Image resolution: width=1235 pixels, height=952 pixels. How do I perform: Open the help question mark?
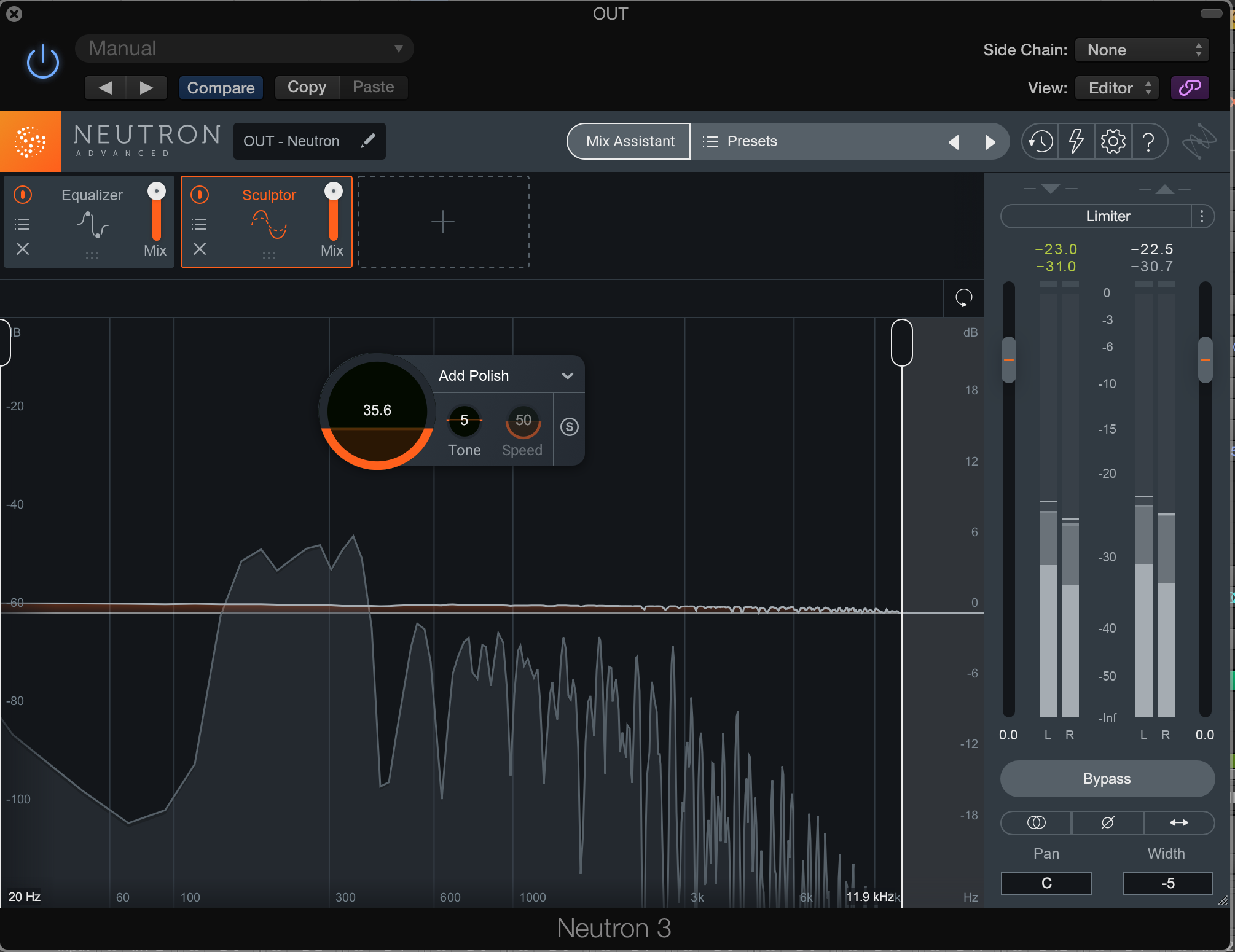[x=1148, y=142]
